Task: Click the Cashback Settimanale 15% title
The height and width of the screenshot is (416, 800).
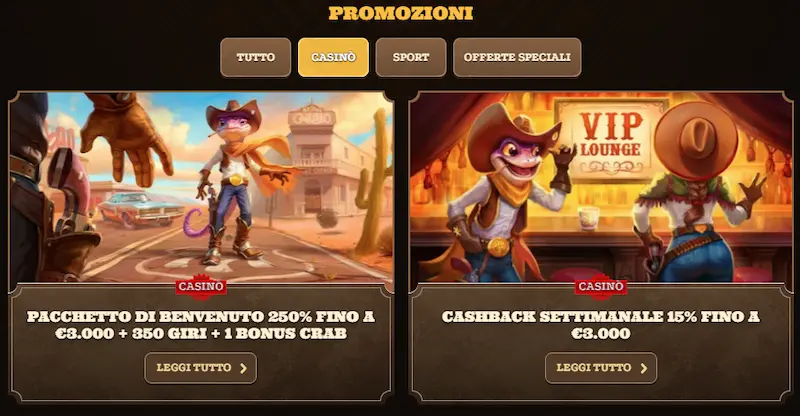Action: (x=601, y=325)
